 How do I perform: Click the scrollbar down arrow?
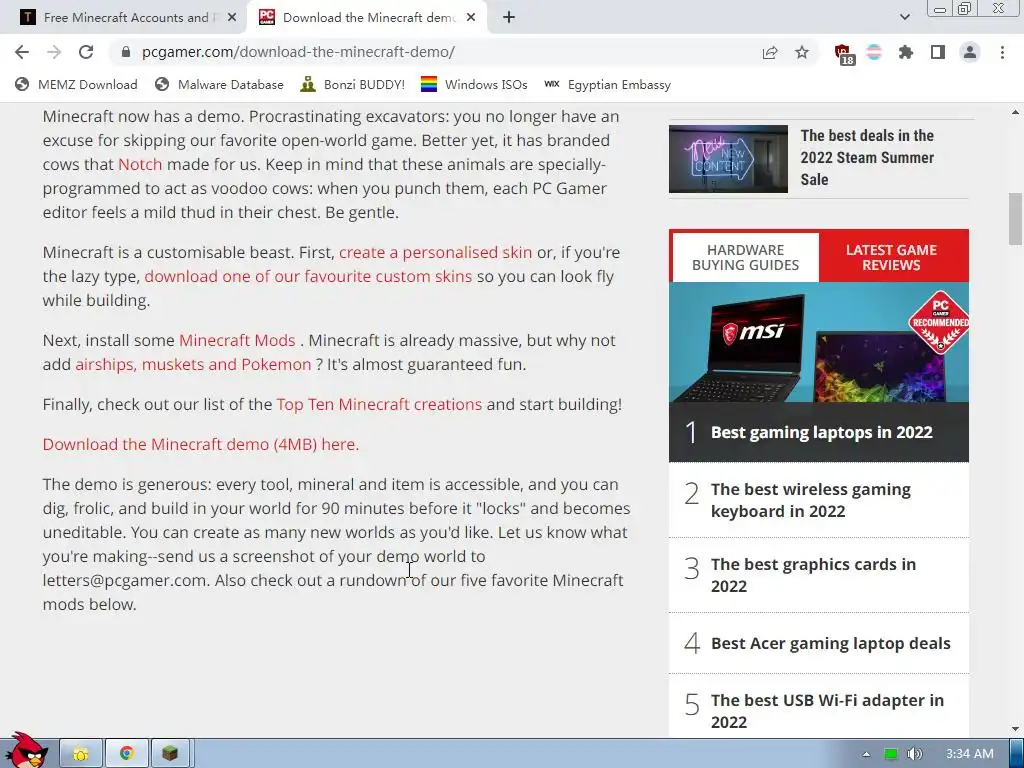pos(1016,729)
